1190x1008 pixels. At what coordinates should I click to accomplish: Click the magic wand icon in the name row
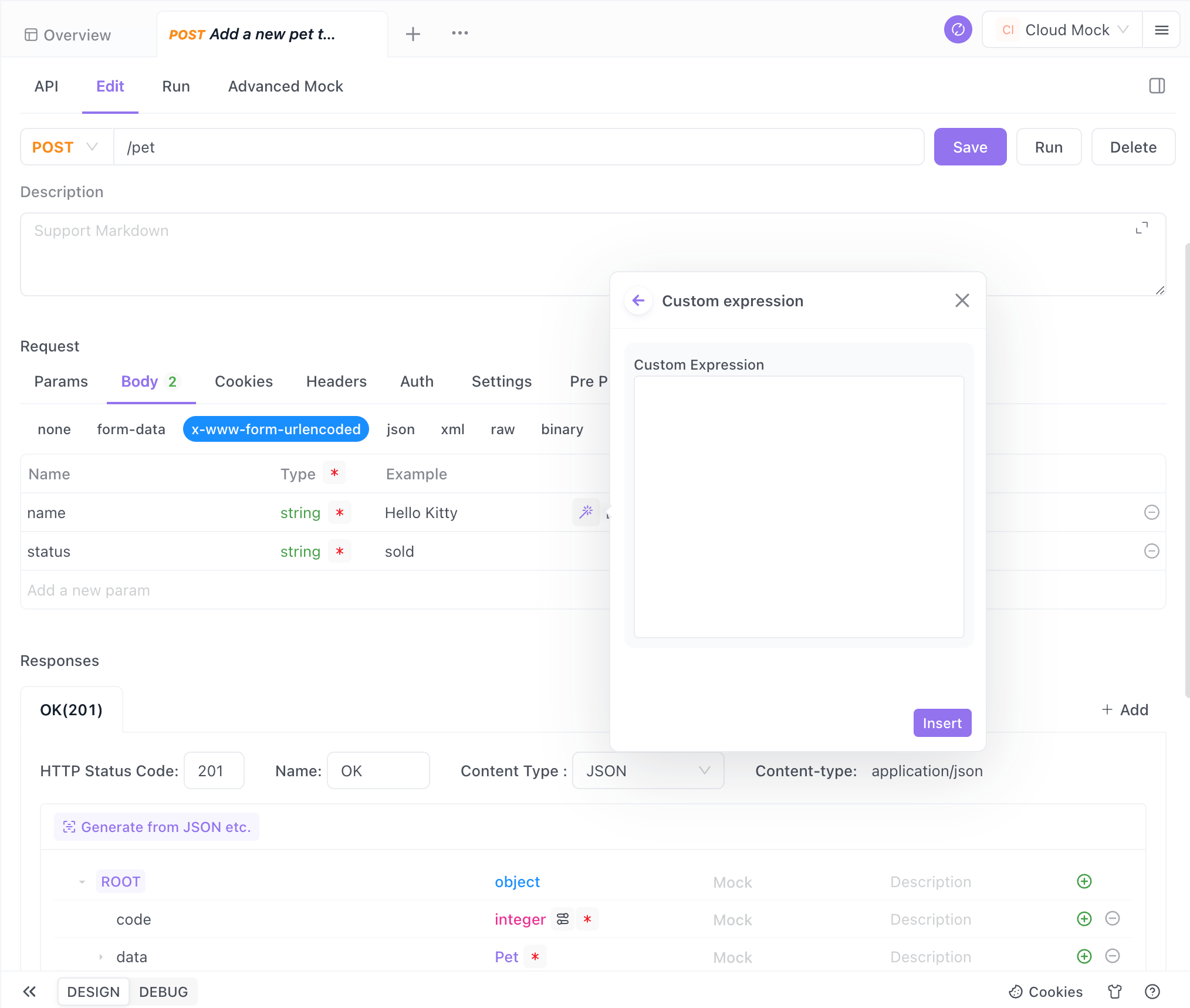(586, 512)
